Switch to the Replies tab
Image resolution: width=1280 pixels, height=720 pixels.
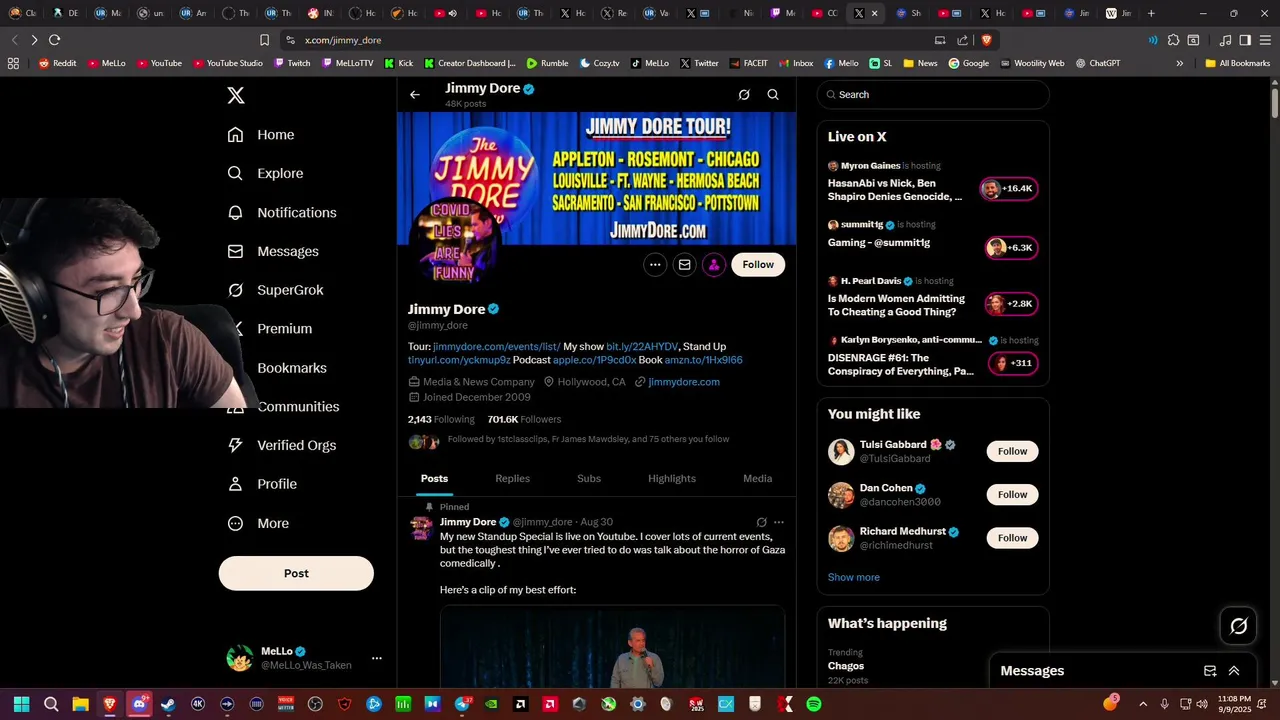tap(512, 478)
